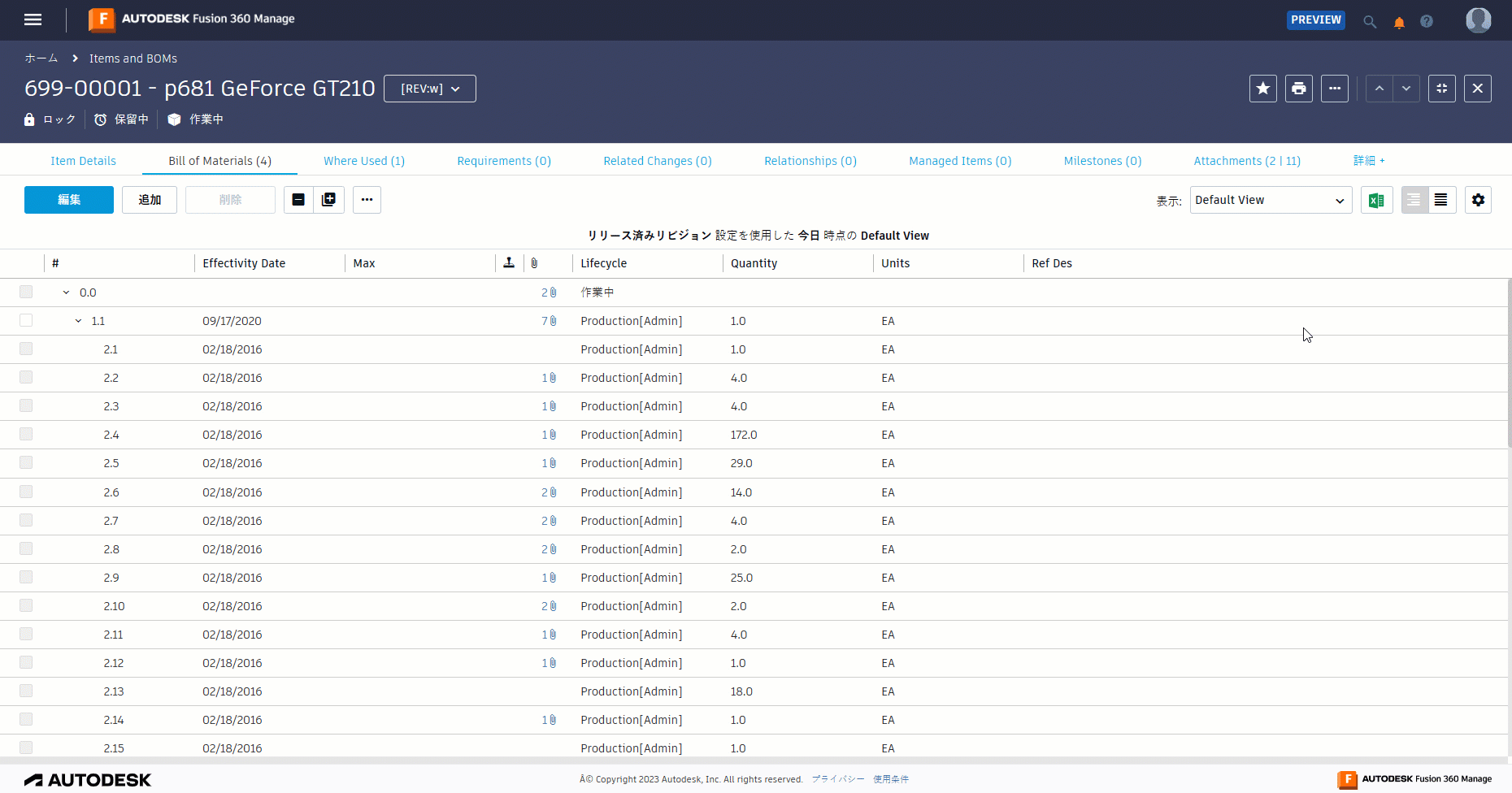Screen dimensions: 1512x793
Task: Check the box for row 2.3
Action: click(26, 405)
